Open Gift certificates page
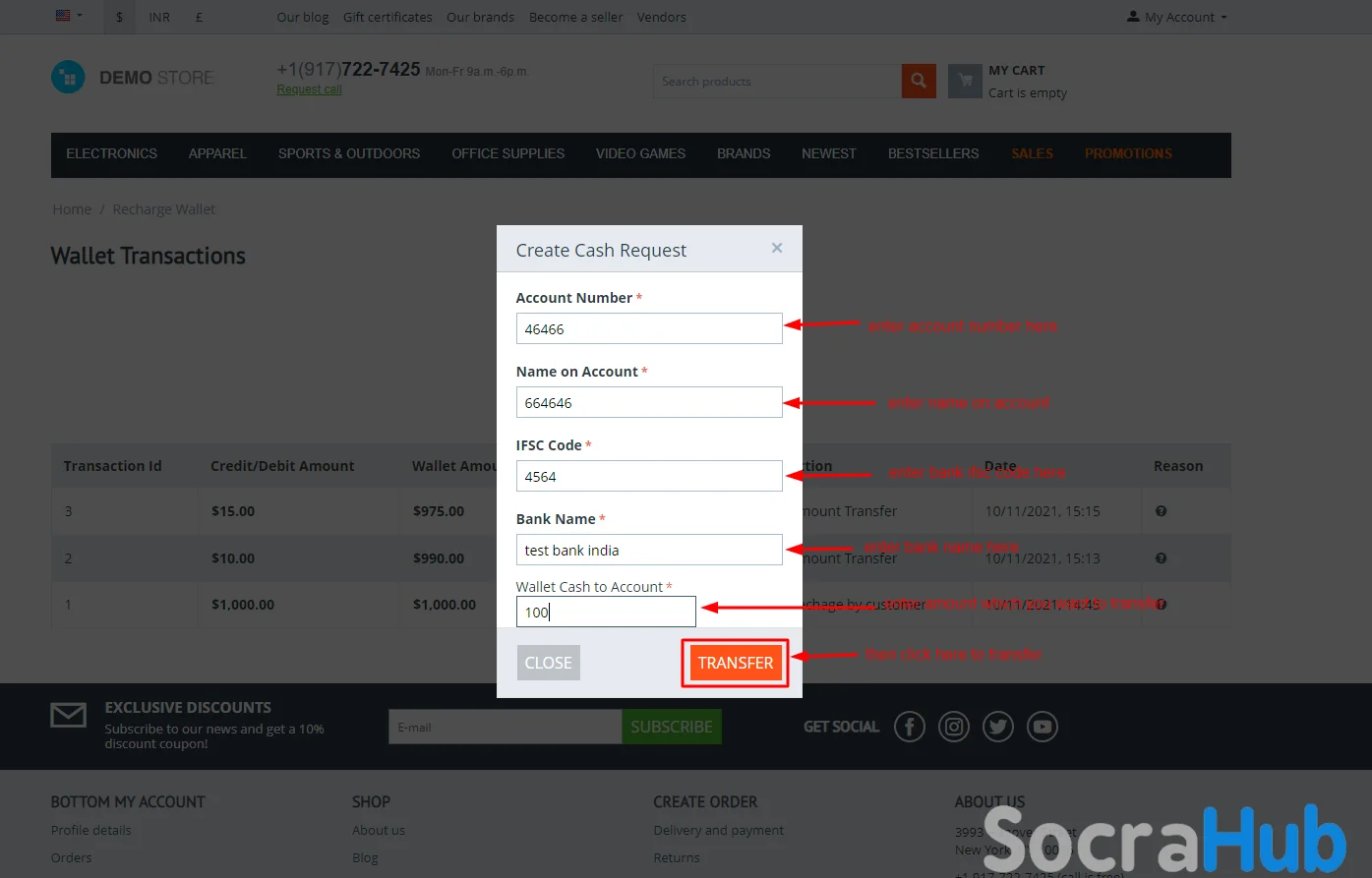1372x878 pixels. point(388,17)
